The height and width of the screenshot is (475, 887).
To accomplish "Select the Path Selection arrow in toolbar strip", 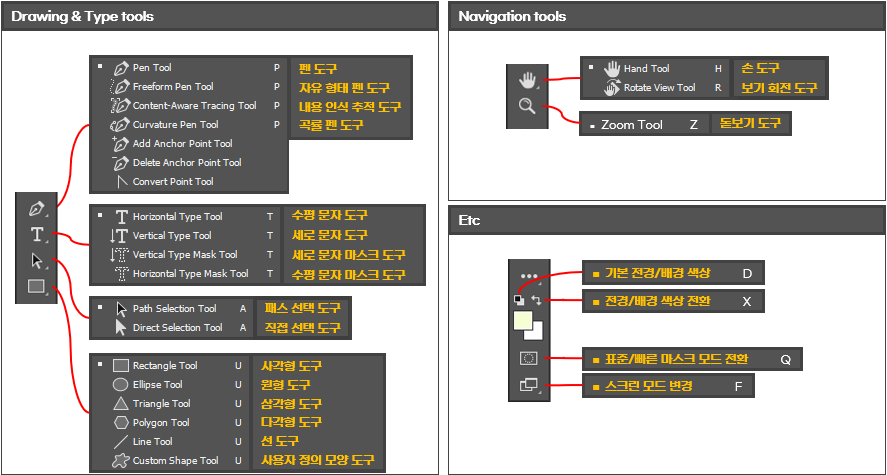I will 37,261.
